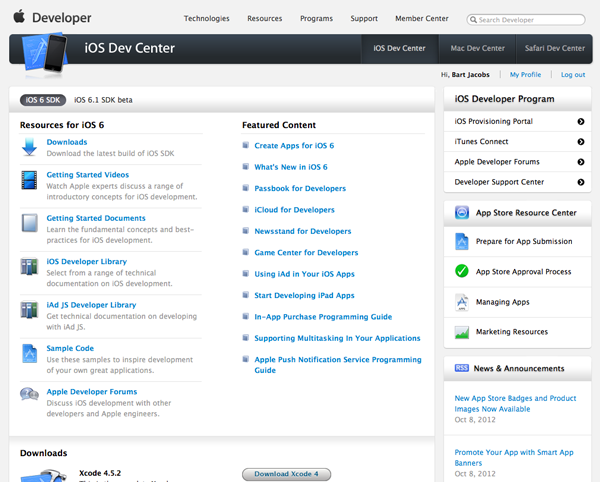
Task: Click the green checkmark App Store Approval icon
Action: click(x=461, y=271)
